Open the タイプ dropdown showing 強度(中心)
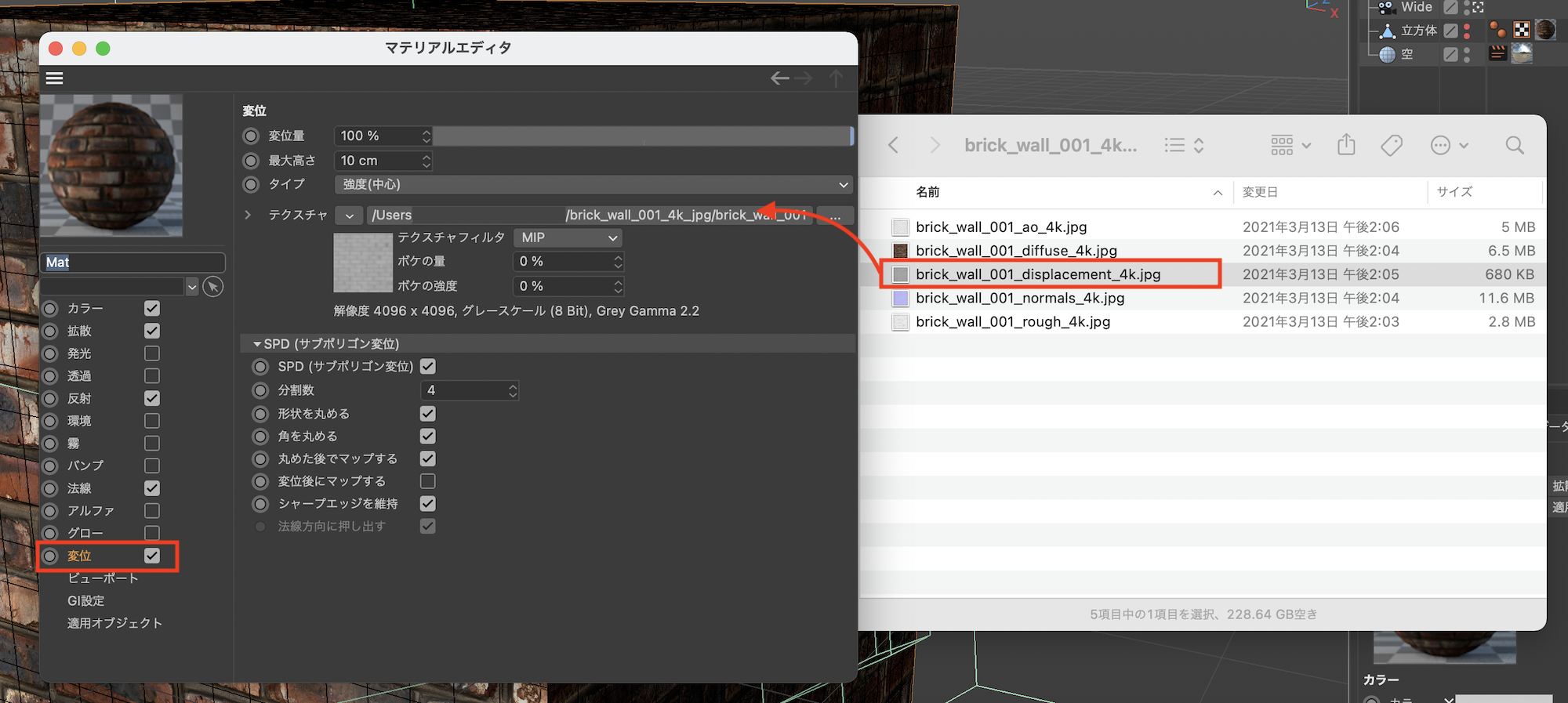 [593, 184]
